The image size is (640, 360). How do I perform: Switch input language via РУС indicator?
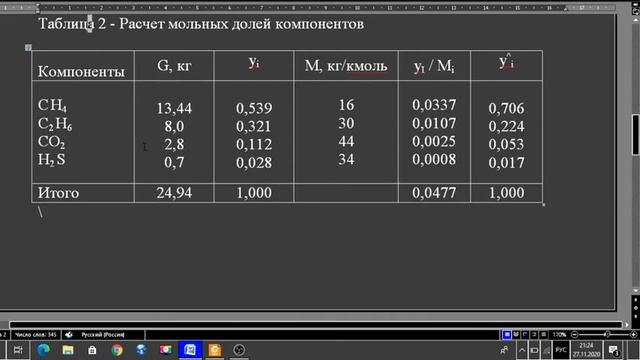coord(561,350)
